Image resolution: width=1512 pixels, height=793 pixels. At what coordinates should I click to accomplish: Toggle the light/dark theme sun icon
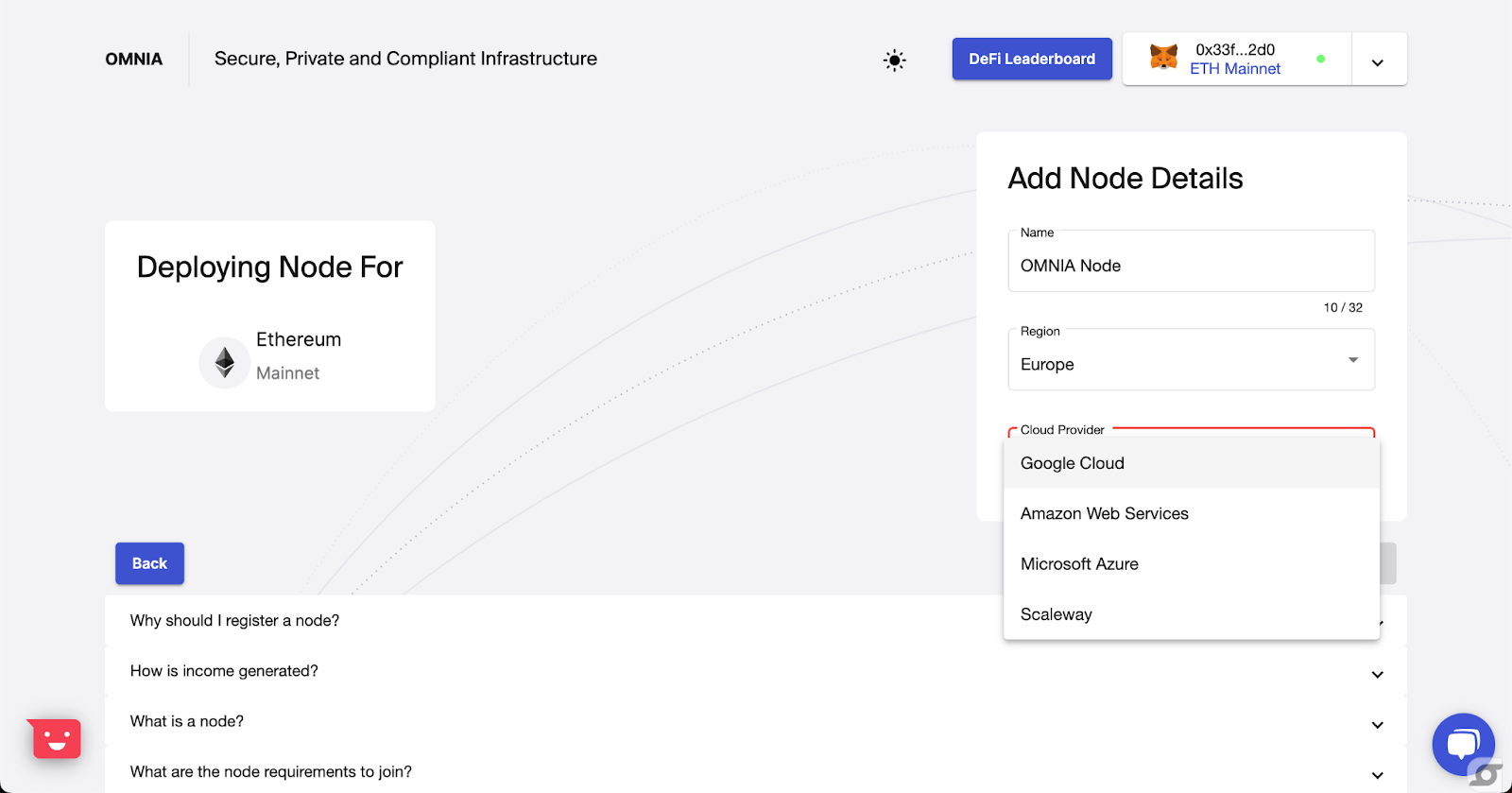click(894, 60)
